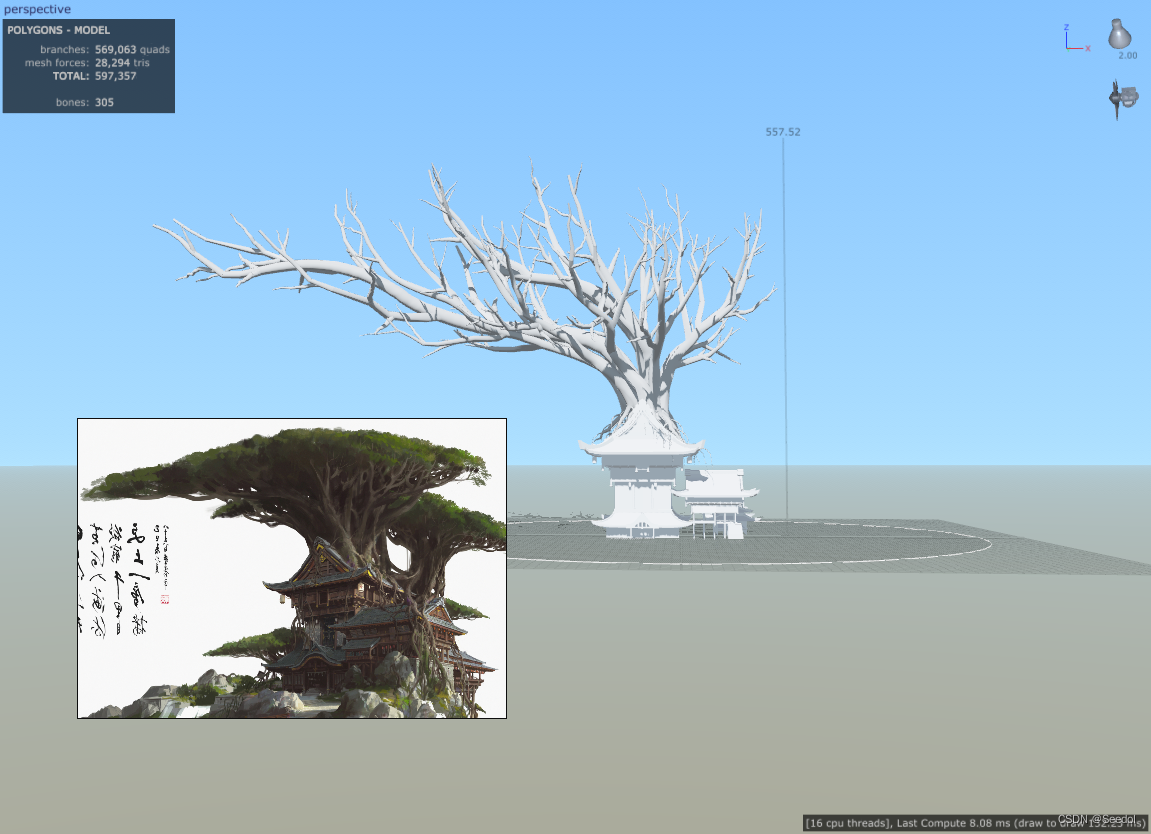
Task: Click the concept art reference thumbnail
Action: [x=291, y=567]
